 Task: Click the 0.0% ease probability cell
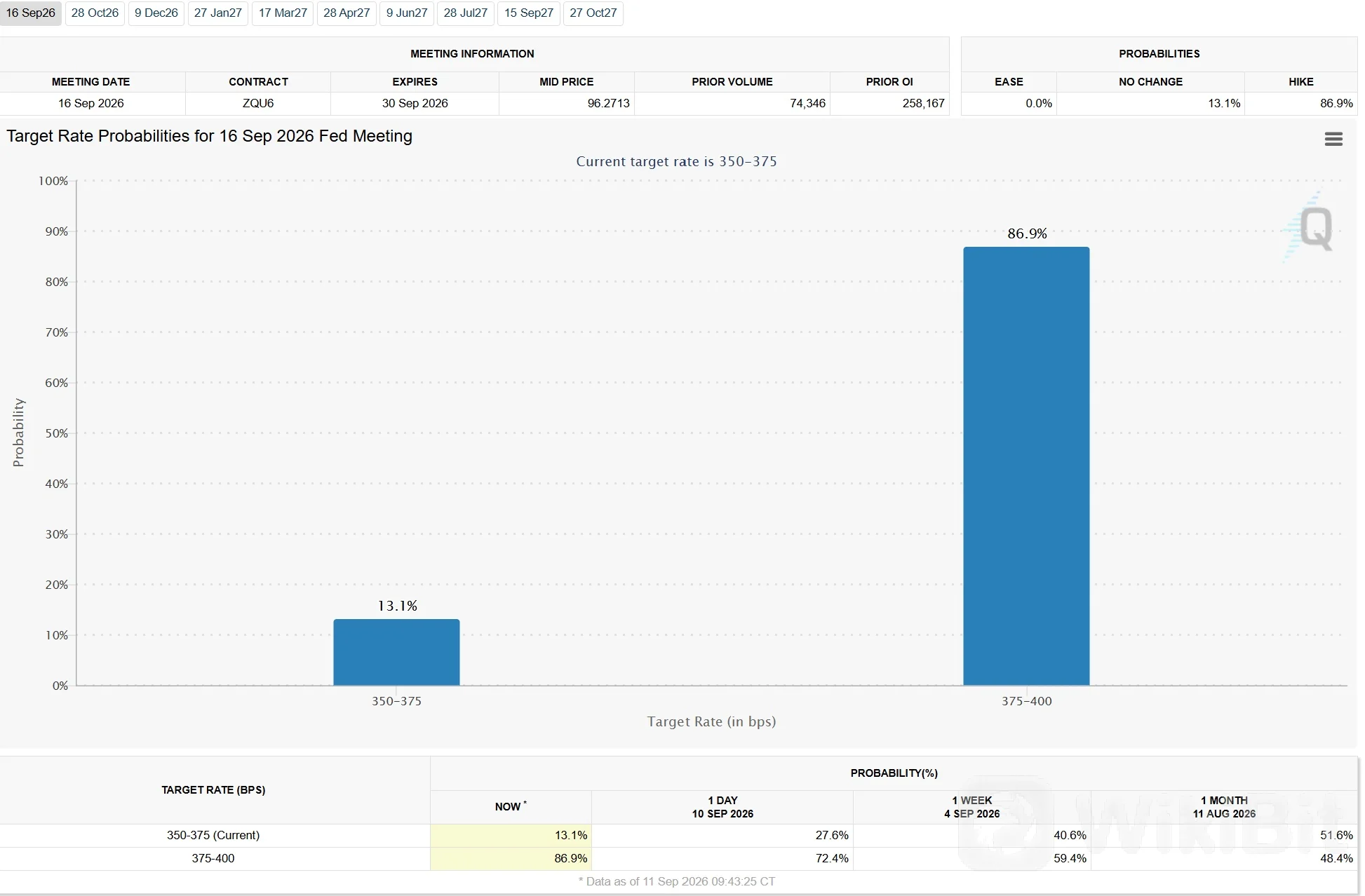(1009, 104)
